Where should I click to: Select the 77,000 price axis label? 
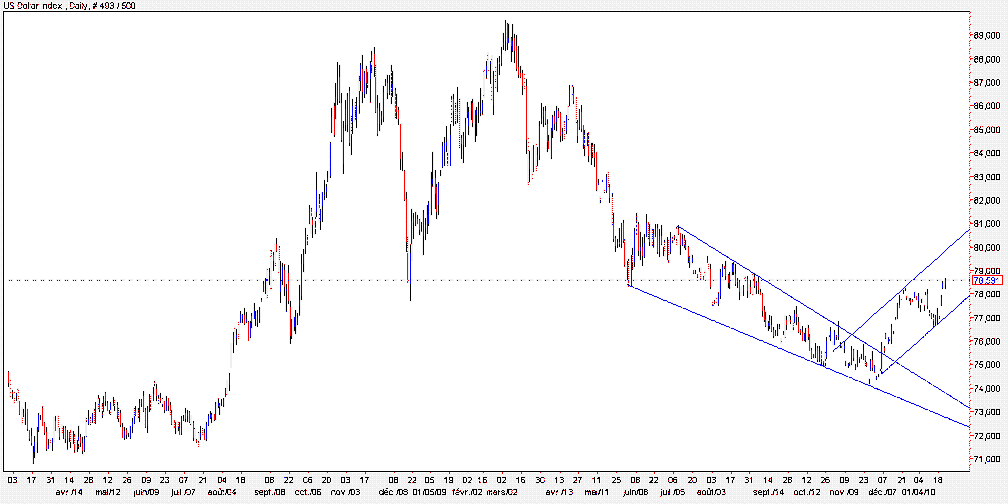988,318
